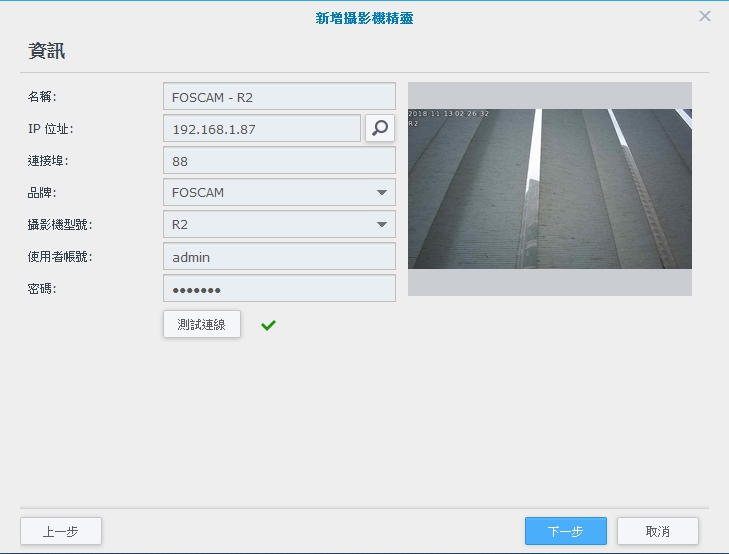Screen dimensions: 729x554
Task: Open the 品牌 FOSCAM brand dropdown
Action: click(x=279, y=192)
